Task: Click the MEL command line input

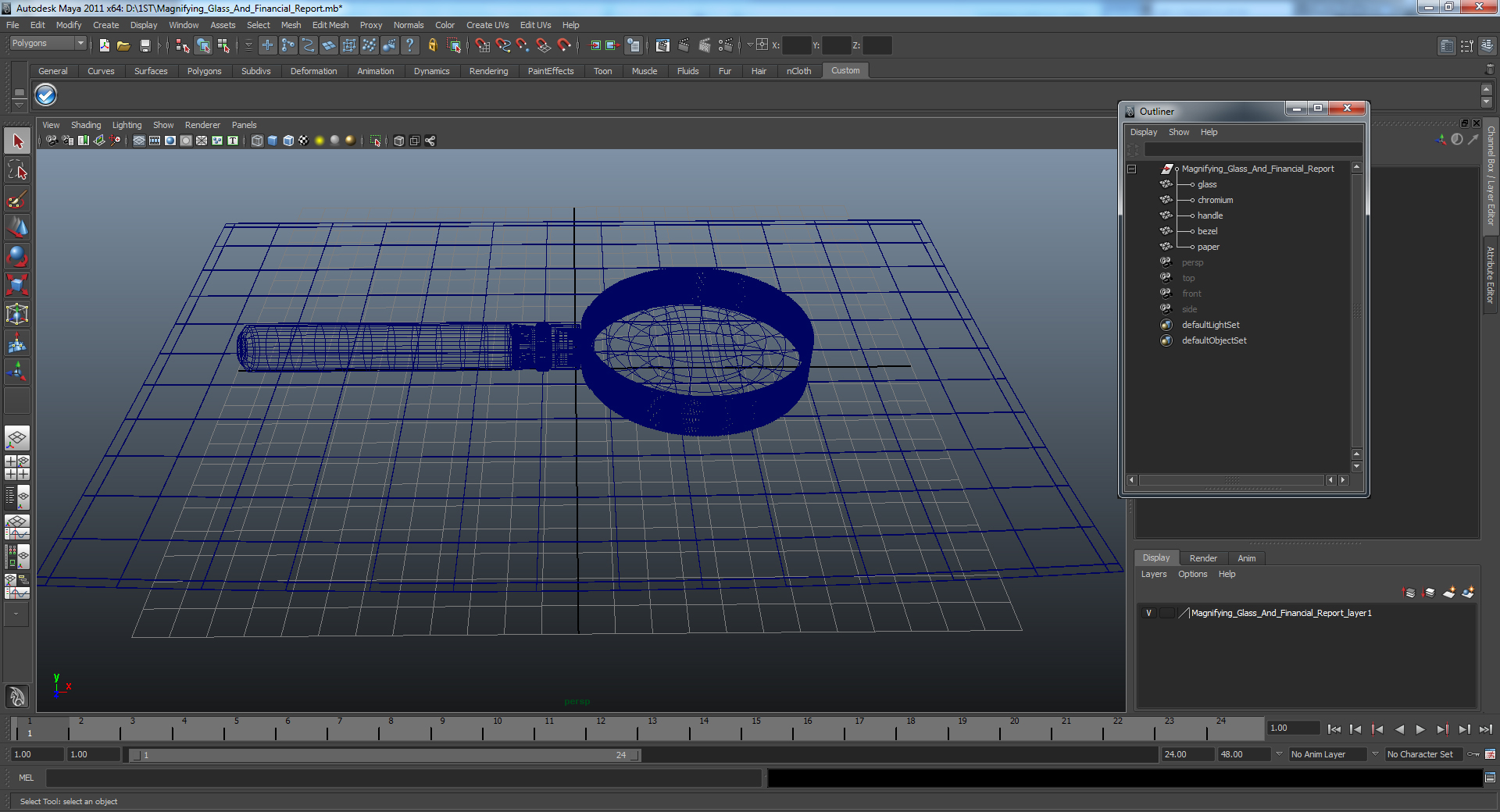Action: pyautogui.click(x=404, y=778)
